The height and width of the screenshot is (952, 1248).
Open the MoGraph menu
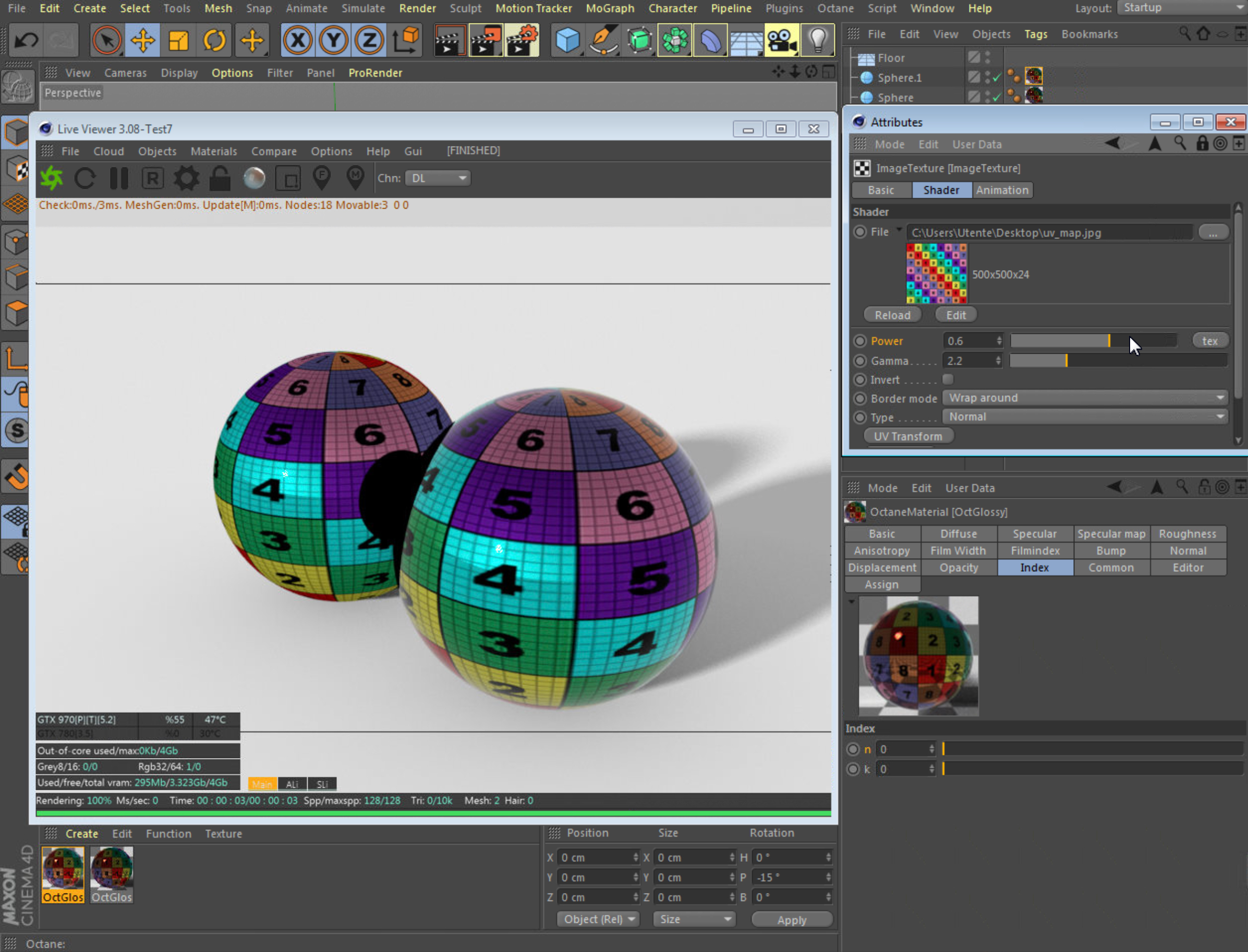pyautogui.click(x=610, y=8)
